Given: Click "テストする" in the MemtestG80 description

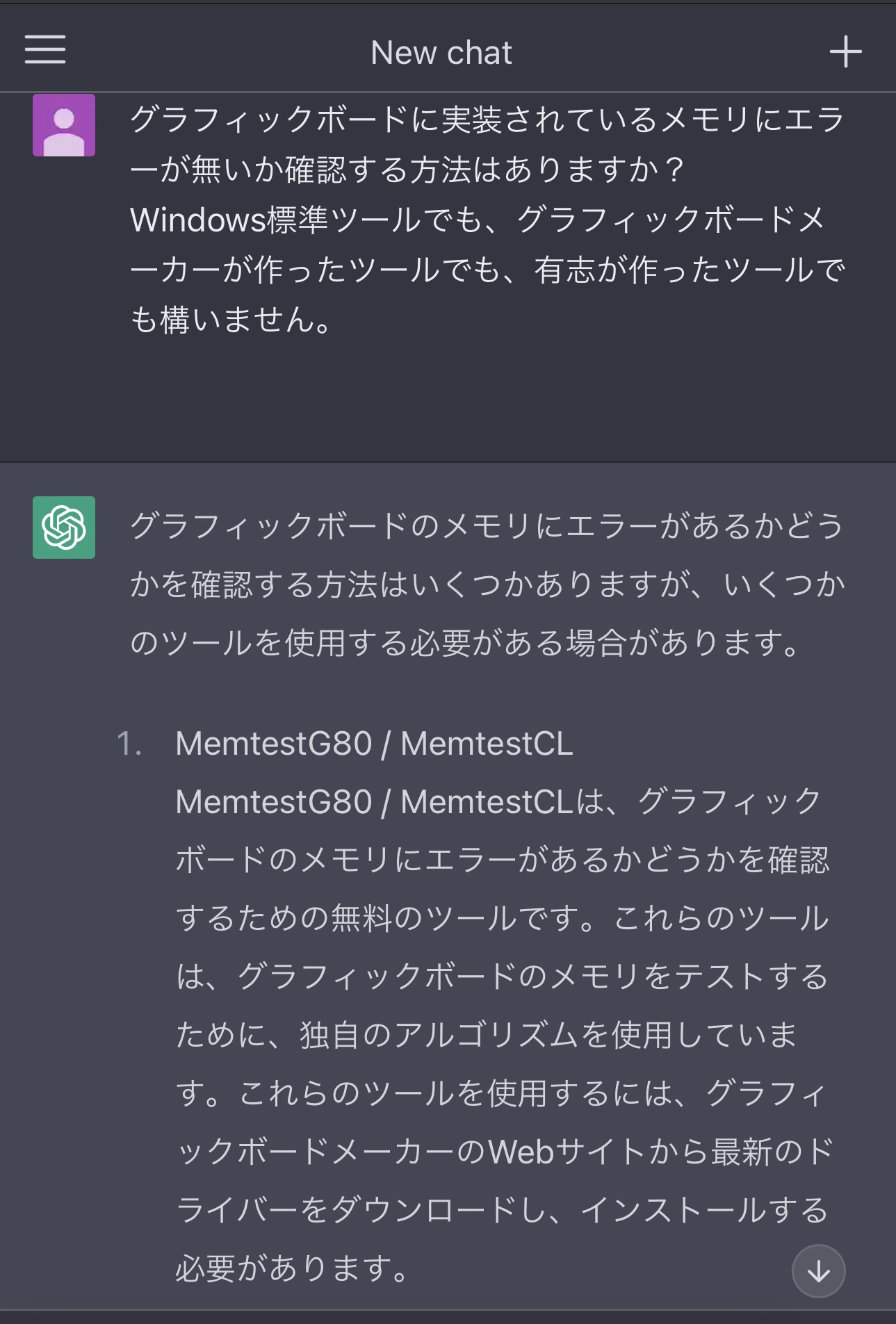Looking at the screenshot, I should click(x=751, y=976).
